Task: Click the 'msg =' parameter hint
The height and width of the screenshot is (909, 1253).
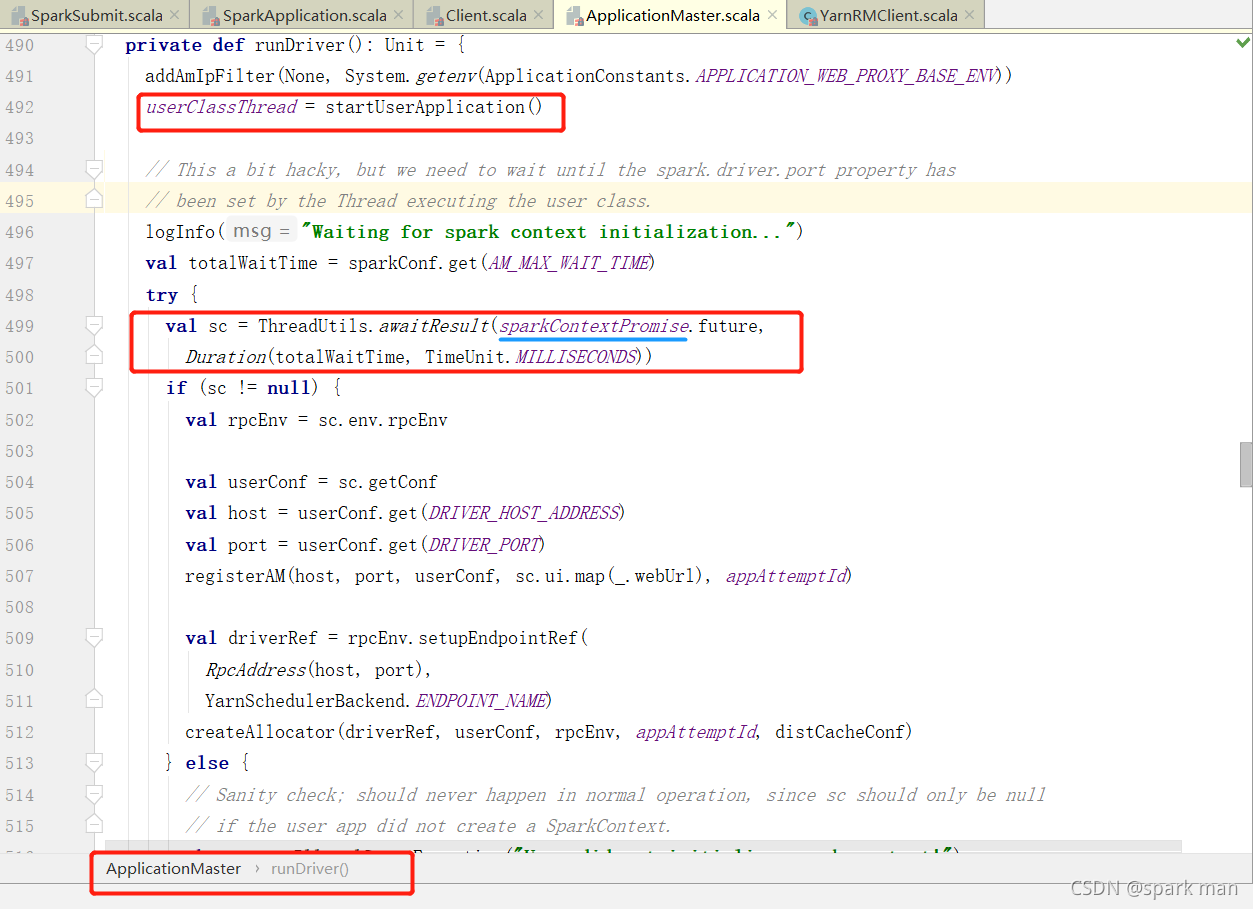Action: click(x=261, y=232)
